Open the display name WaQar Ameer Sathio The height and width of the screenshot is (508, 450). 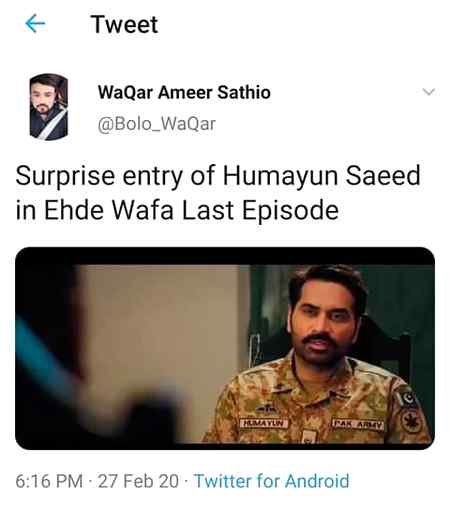(x=184, y=92)
